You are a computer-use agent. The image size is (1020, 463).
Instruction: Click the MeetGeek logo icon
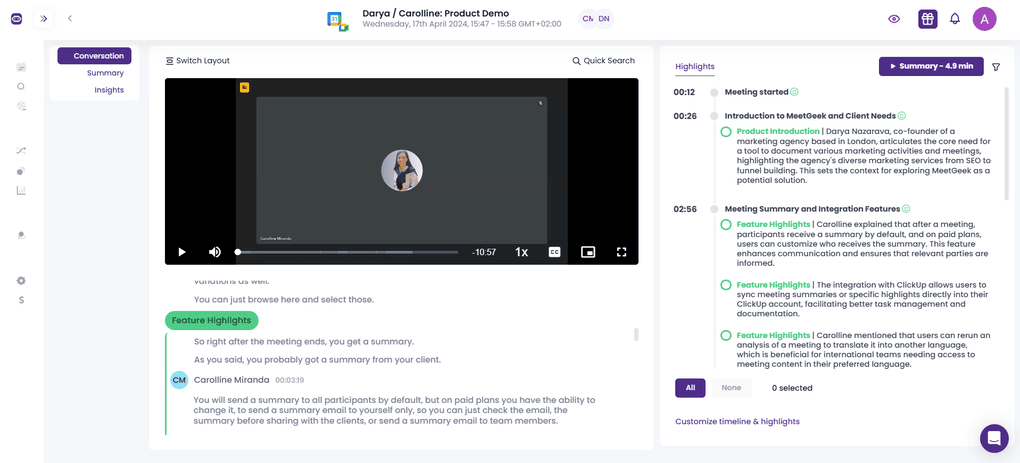[16, 19]
